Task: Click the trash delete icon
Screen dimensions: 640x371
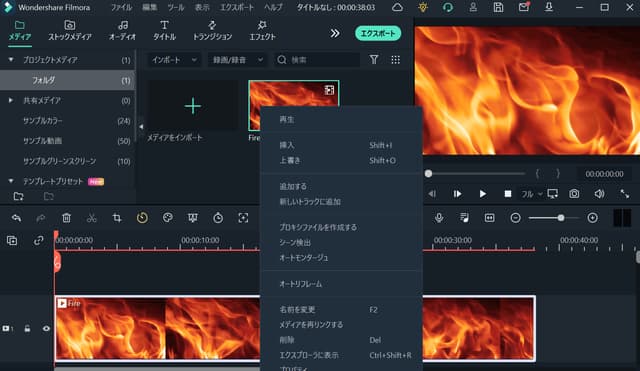Action: tap(66, 218)
